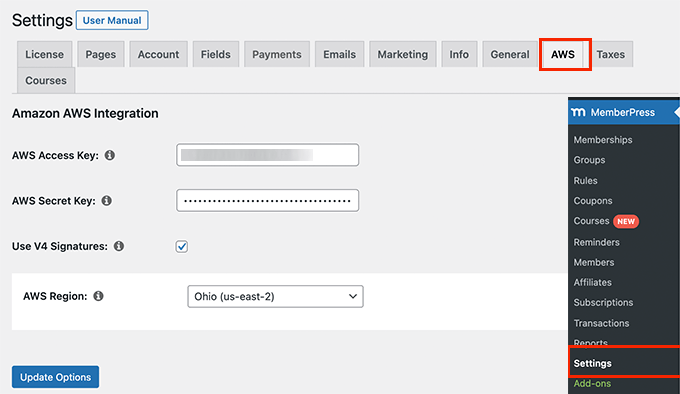The width and height of the screenshot is (680, 394).
Task: Go to the Marketing tab
Action: pyautogui.click(x=402, y=54)
